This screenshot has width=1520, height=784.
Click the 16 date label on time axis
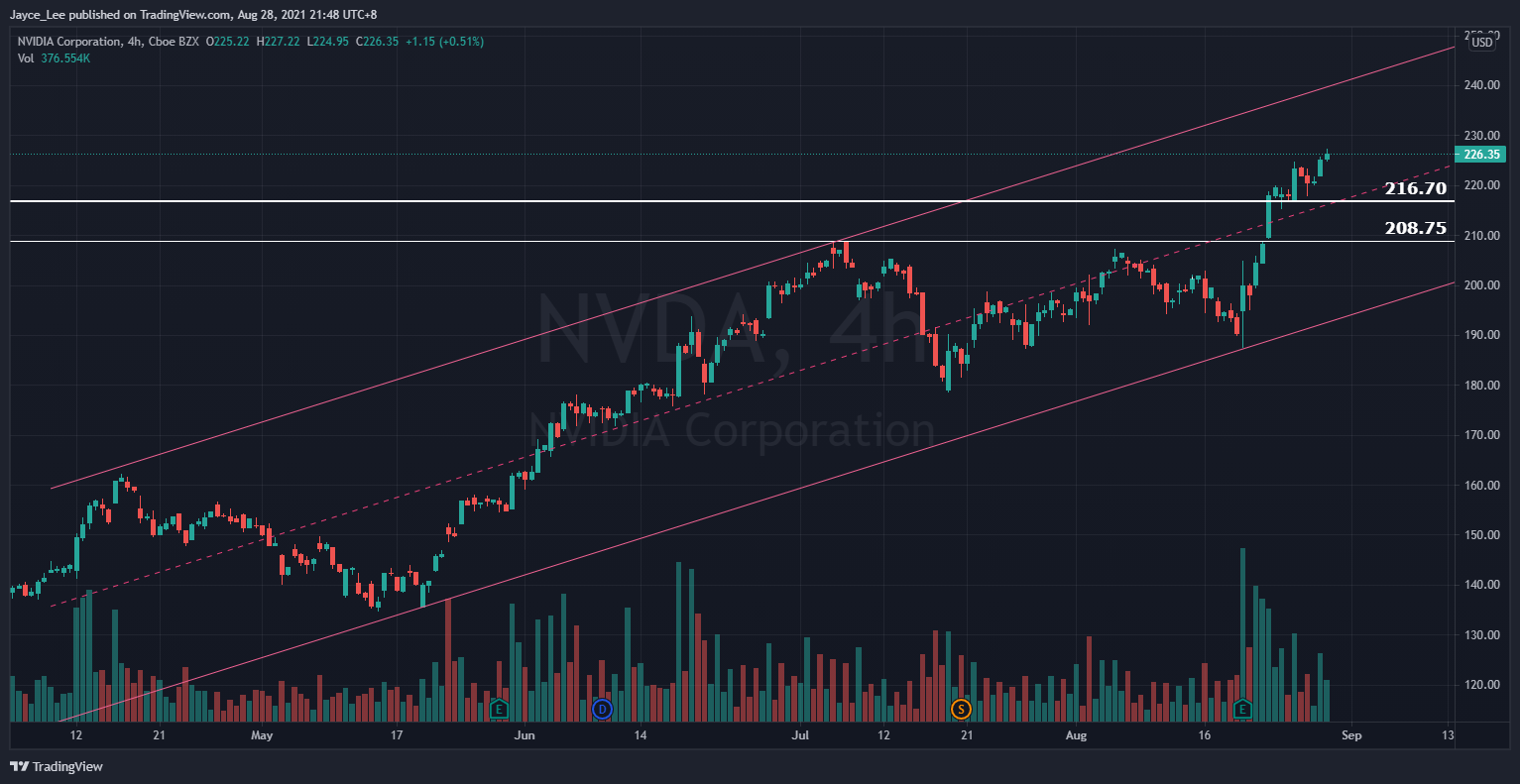pos(1205,735)
